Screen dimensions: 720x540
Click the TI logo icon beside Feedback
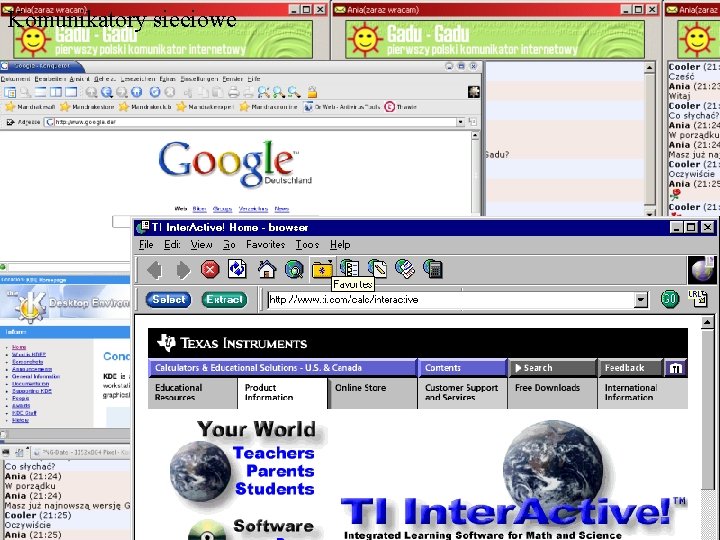click(675, 368)
